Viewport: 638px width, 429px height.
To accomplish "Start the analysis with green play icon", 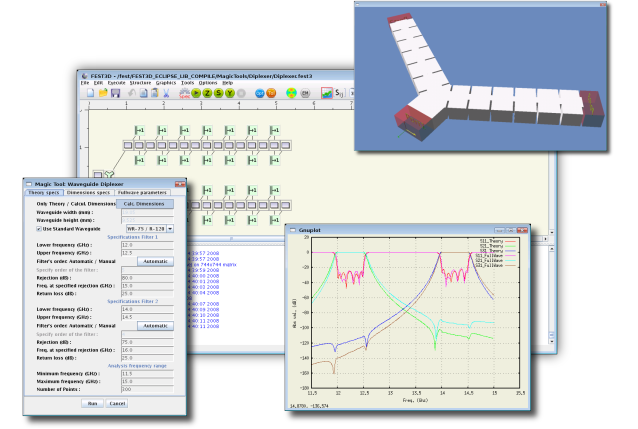I will (x=196, y=93).
